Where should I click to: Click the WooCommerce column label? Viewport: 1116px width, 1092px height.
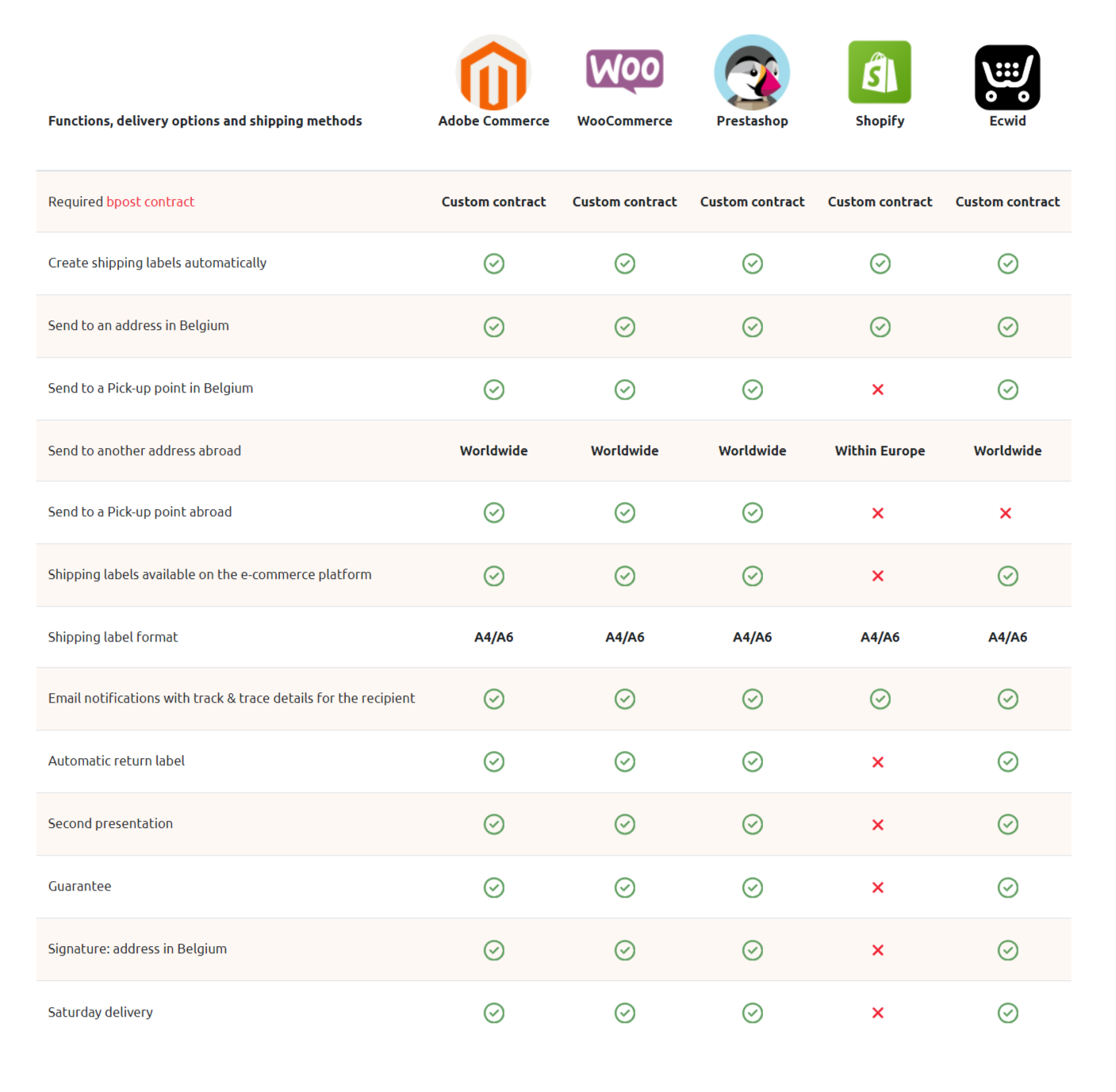tap(624, 121)
